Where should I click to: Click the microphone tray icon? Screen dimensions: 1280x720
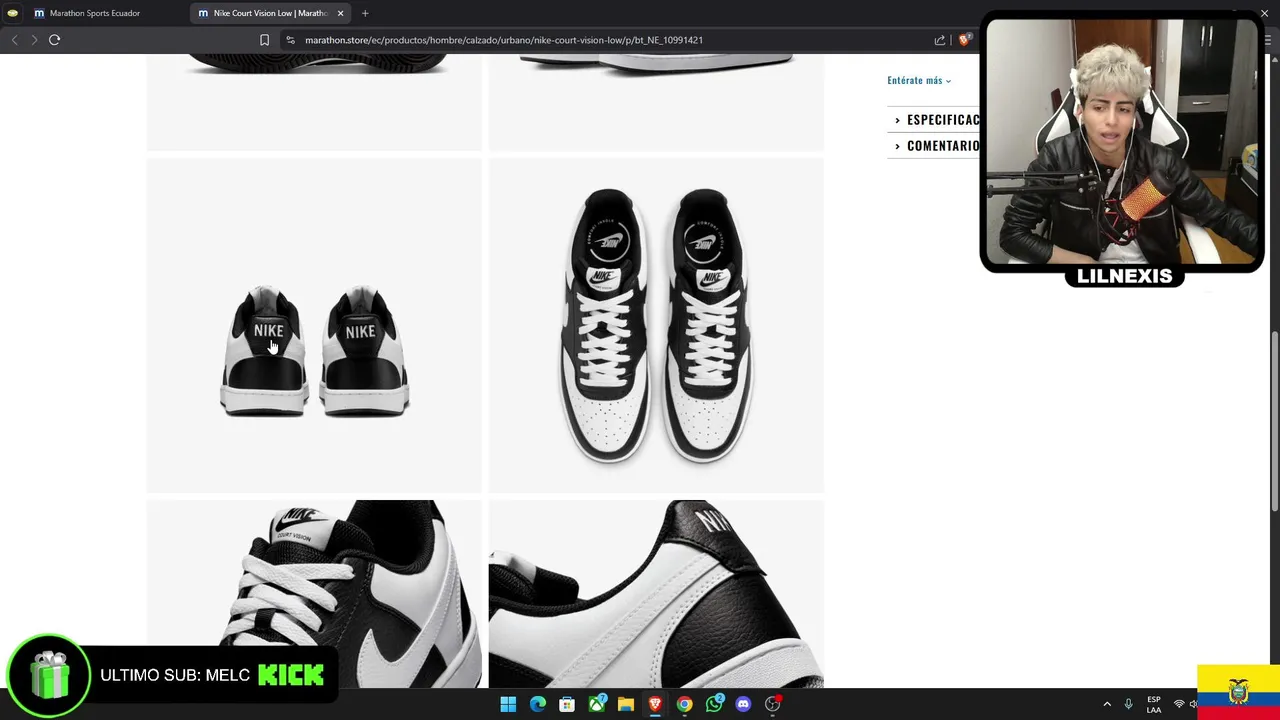coord(1129,704)
